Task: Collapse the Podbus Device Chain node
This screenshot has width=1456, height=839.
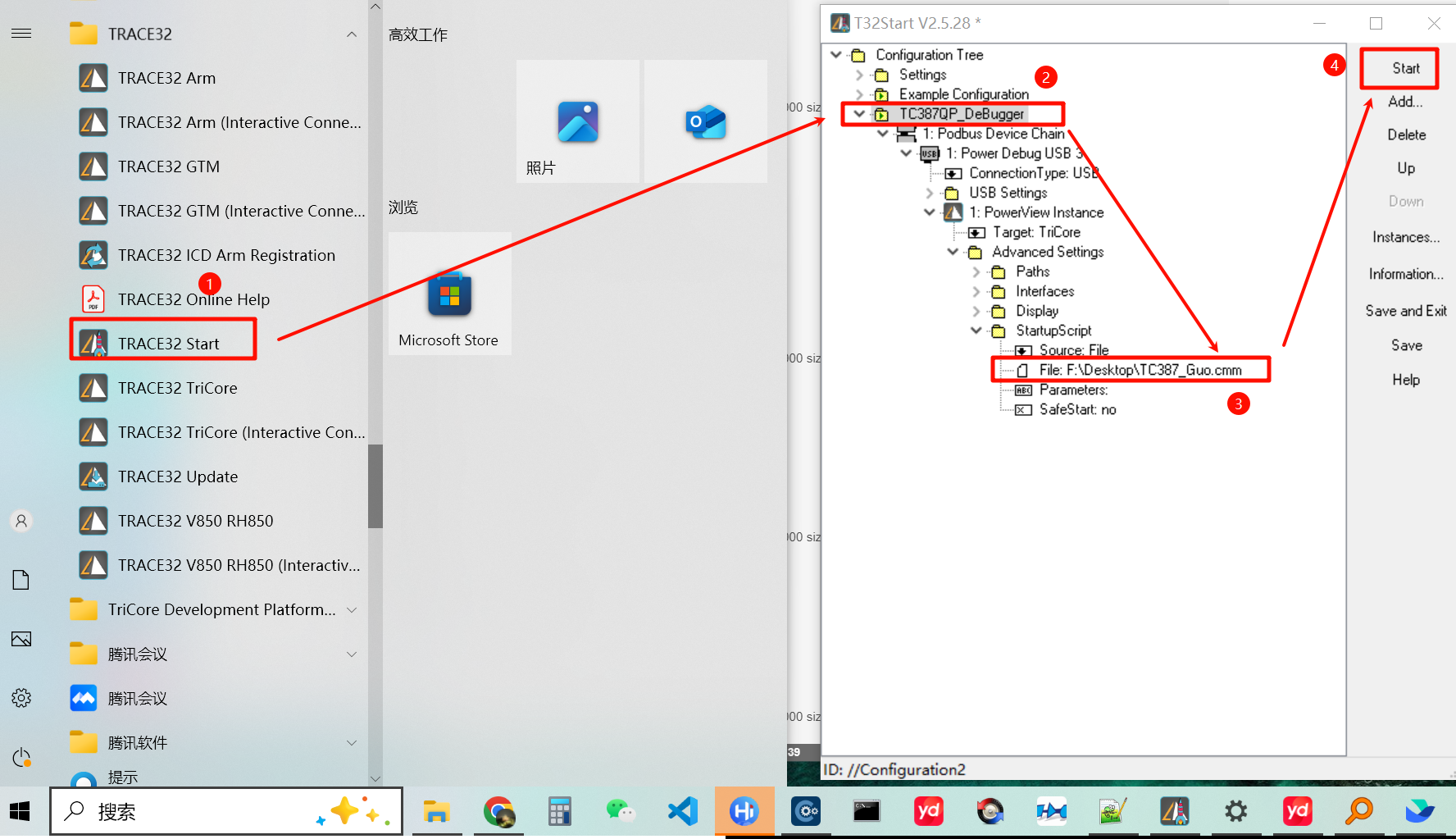Action: (x=883, y=134)
